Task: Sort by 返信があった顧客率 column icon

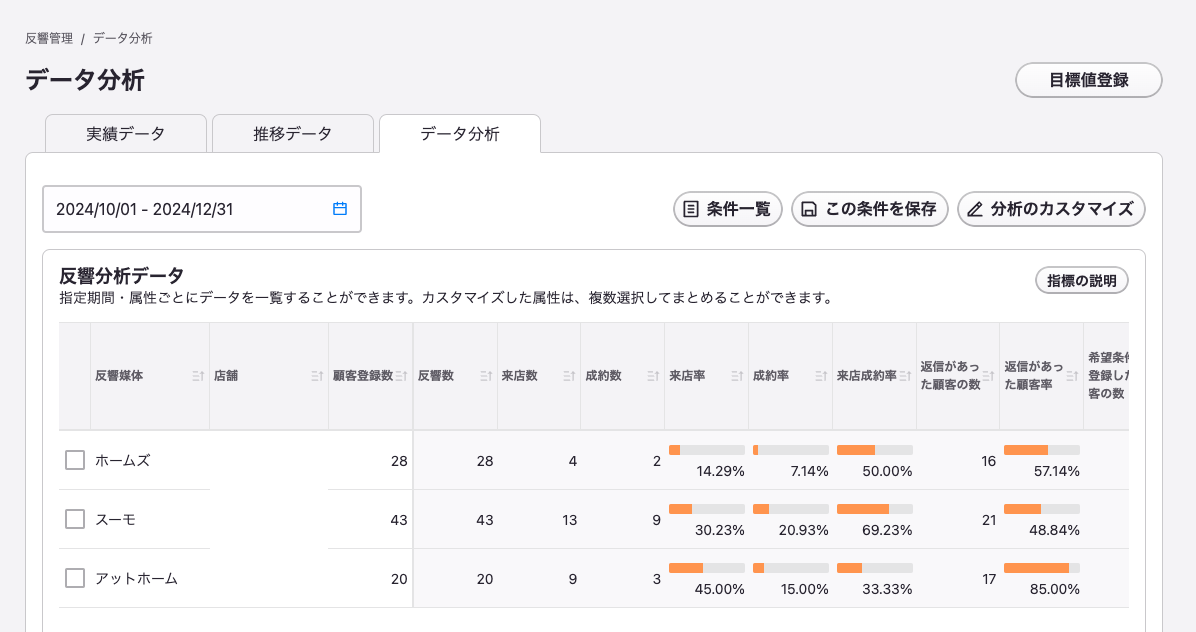Action: point(1072,376)
